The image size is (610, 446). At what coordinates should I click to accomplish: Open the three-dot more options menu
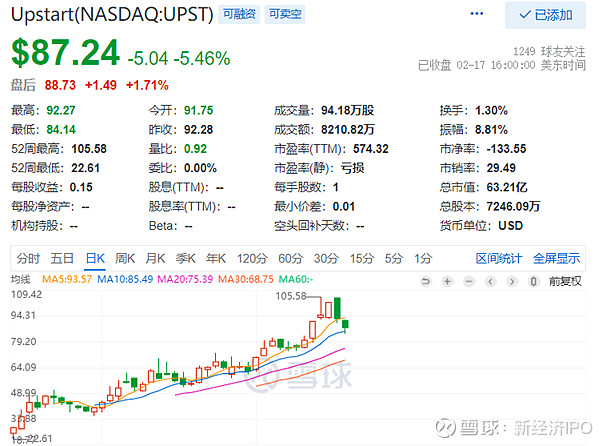pyautogui.click(x=476, y=14)
